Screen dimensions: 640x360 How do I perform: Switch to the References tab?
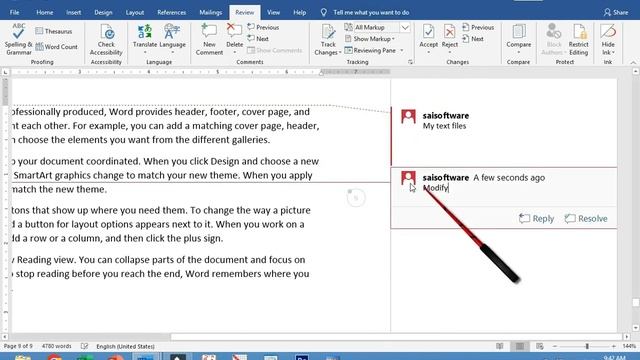171,12
